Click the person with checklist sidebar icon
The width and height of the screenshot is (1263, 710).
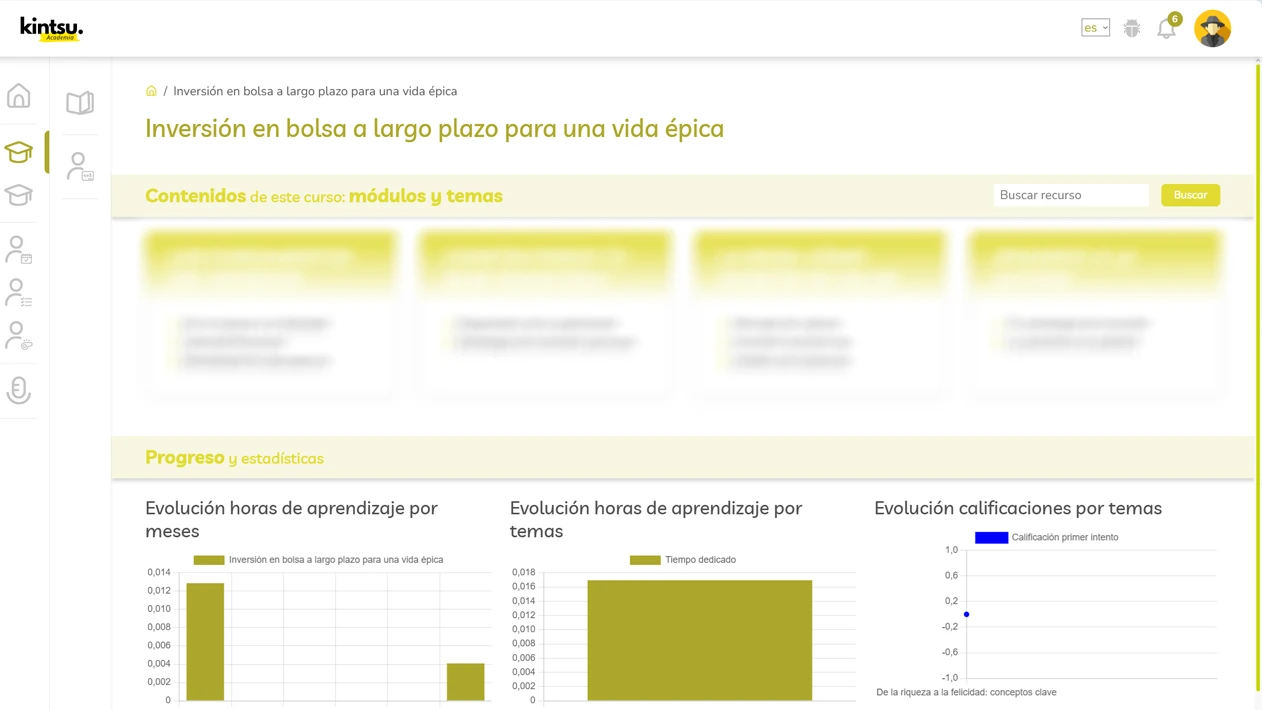(18, 291)
